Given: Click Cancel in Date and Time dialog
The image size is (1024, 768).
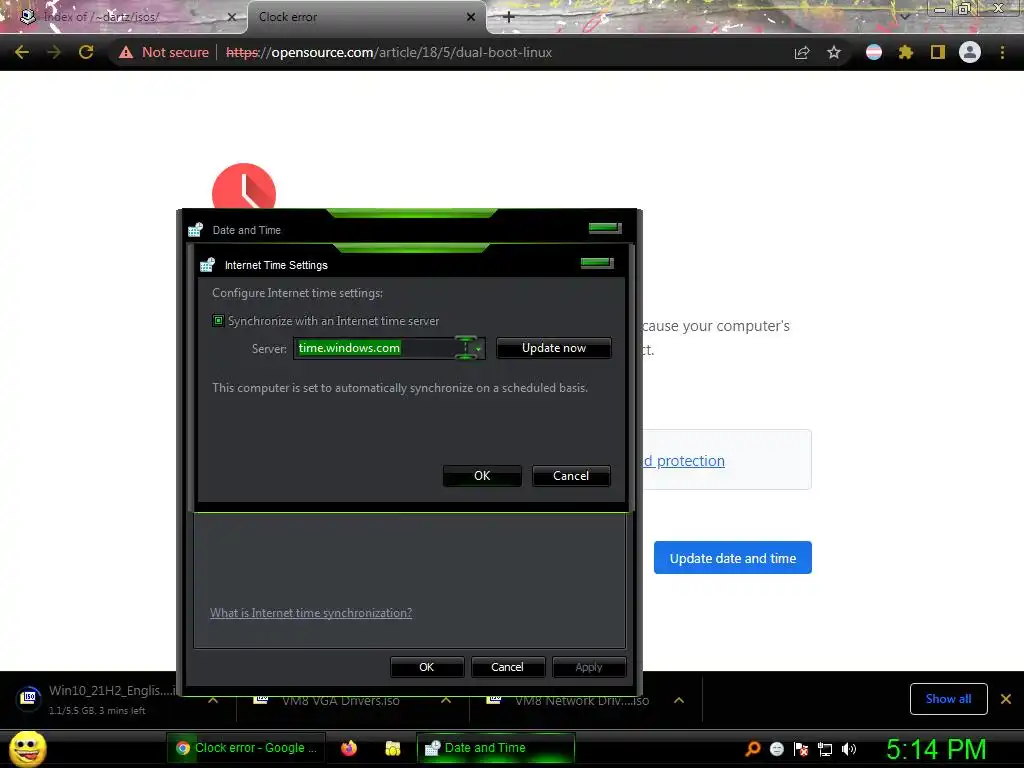Looking at the screenshot, I should click(x=507, y=667).
